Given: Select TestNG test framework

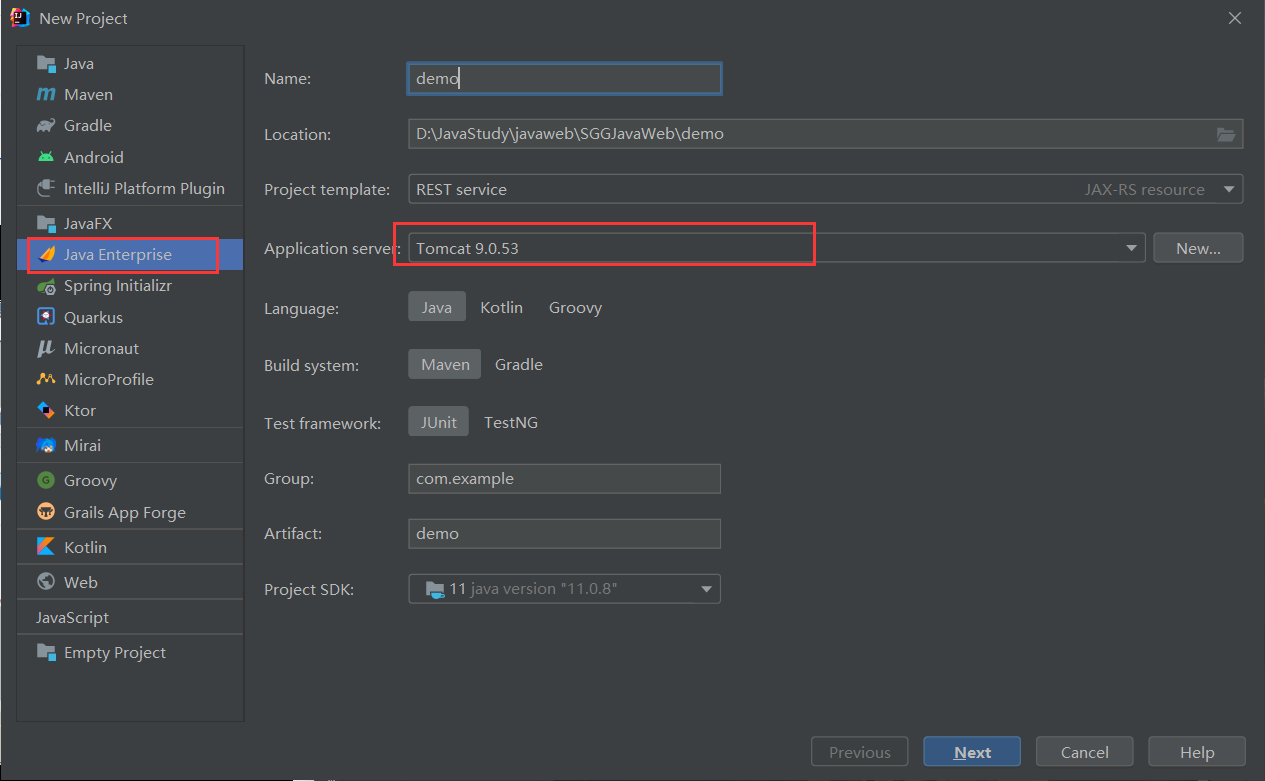Looking at the screenshot, I should (x=511, y=422).
